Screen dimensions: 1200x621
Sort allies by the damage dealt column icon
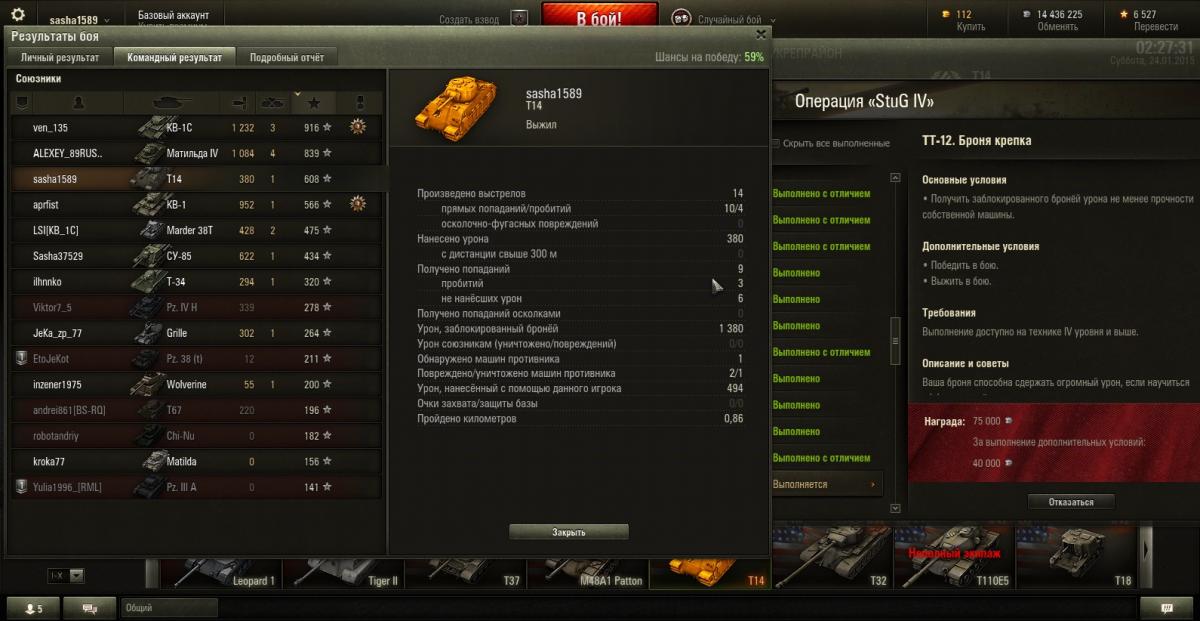239,103
